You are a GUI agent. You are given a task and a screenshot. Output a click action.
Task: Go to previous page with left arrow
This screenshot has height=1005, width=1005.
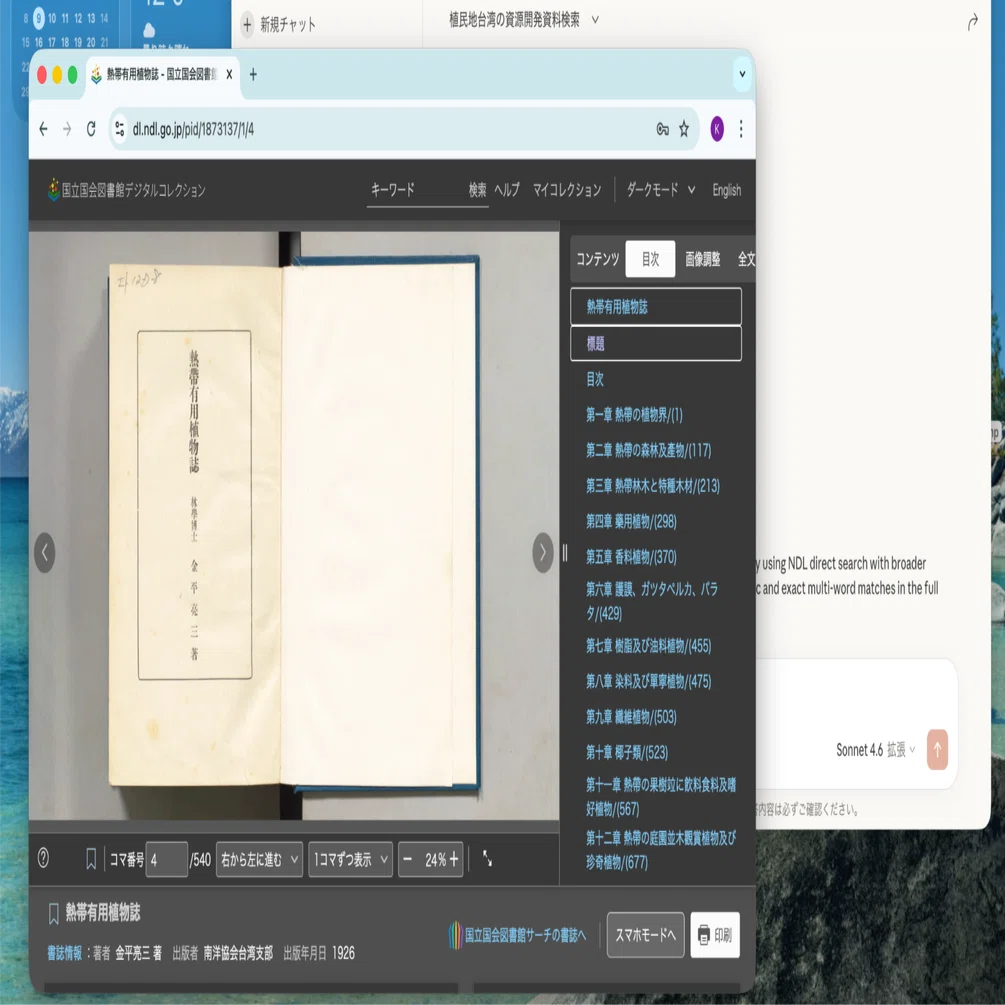click(44, 552)
